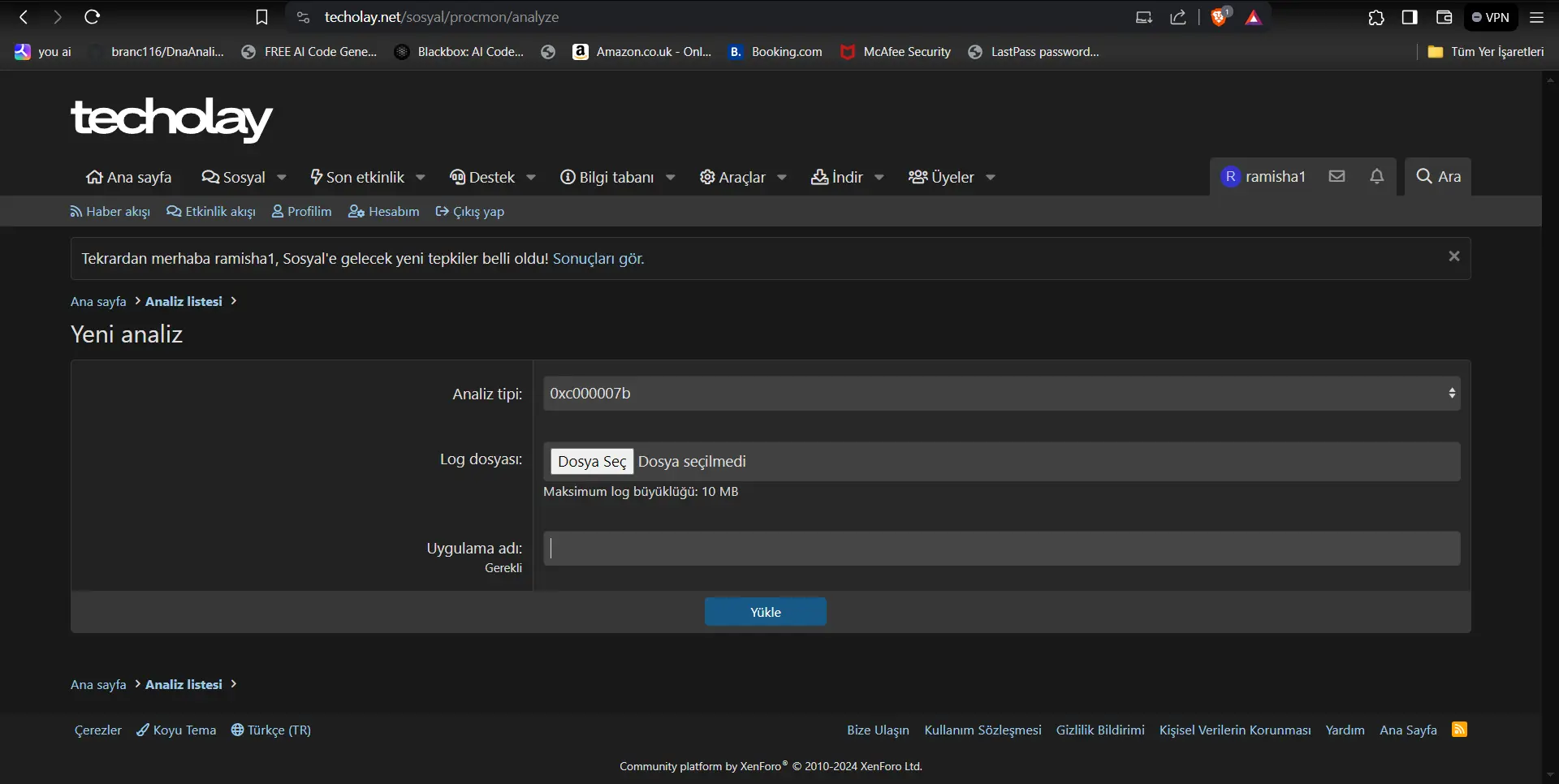This screenshot has height=784, width=1559.
Task: Open the browser hamburger menu
Action: [1536, 17]
